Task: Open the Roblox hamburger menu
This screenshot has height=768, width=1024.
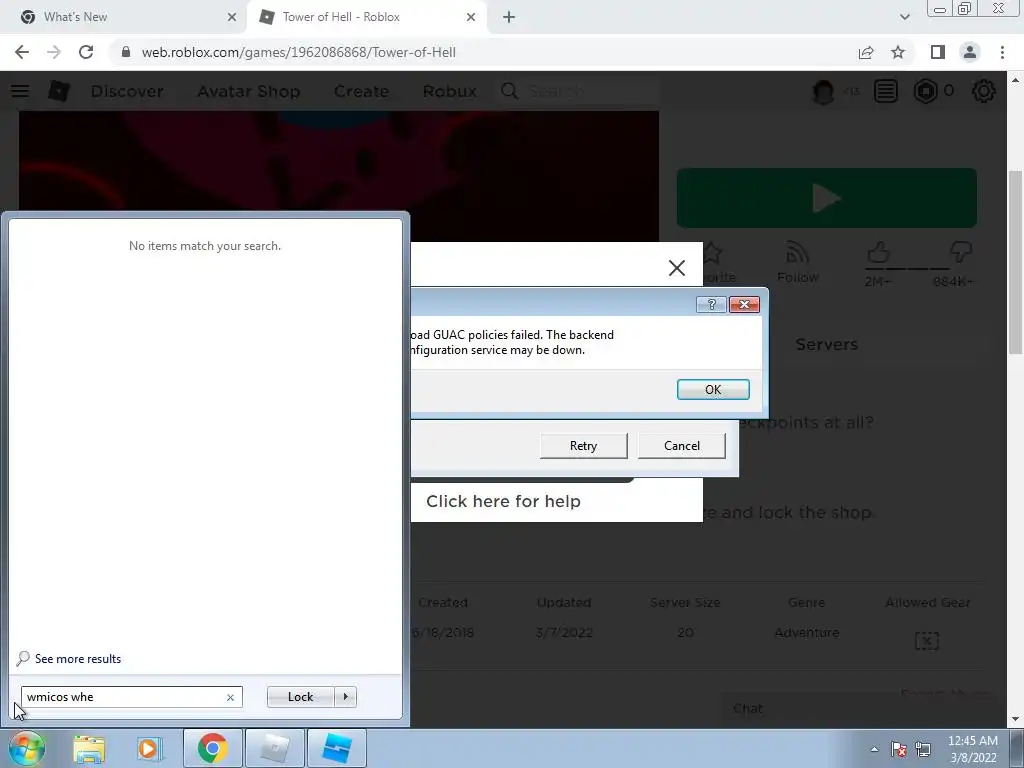Action: coord(20,91)
